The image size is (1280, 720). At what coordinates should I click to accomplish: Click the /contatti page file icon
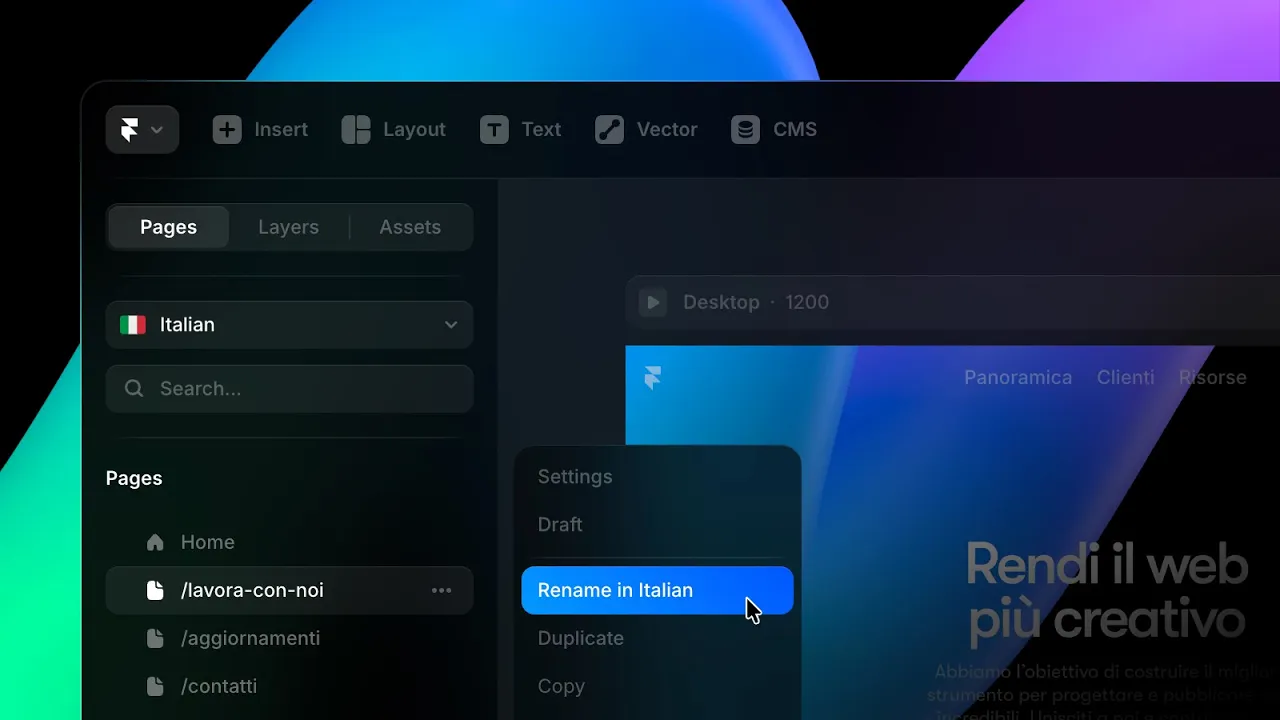point(155,686)
